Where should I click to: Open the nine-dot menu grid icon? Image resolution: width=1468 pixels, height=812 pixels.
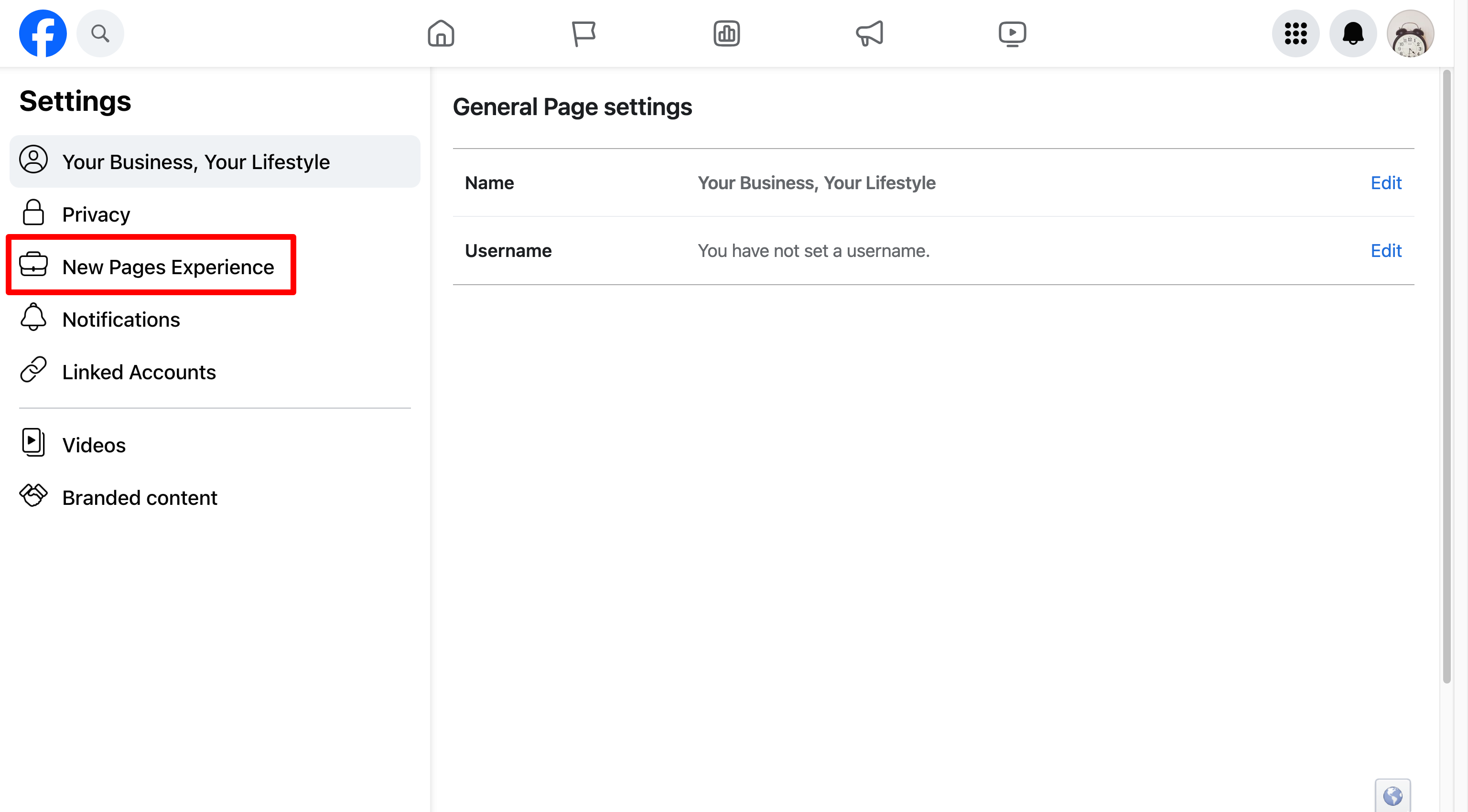1295,33
